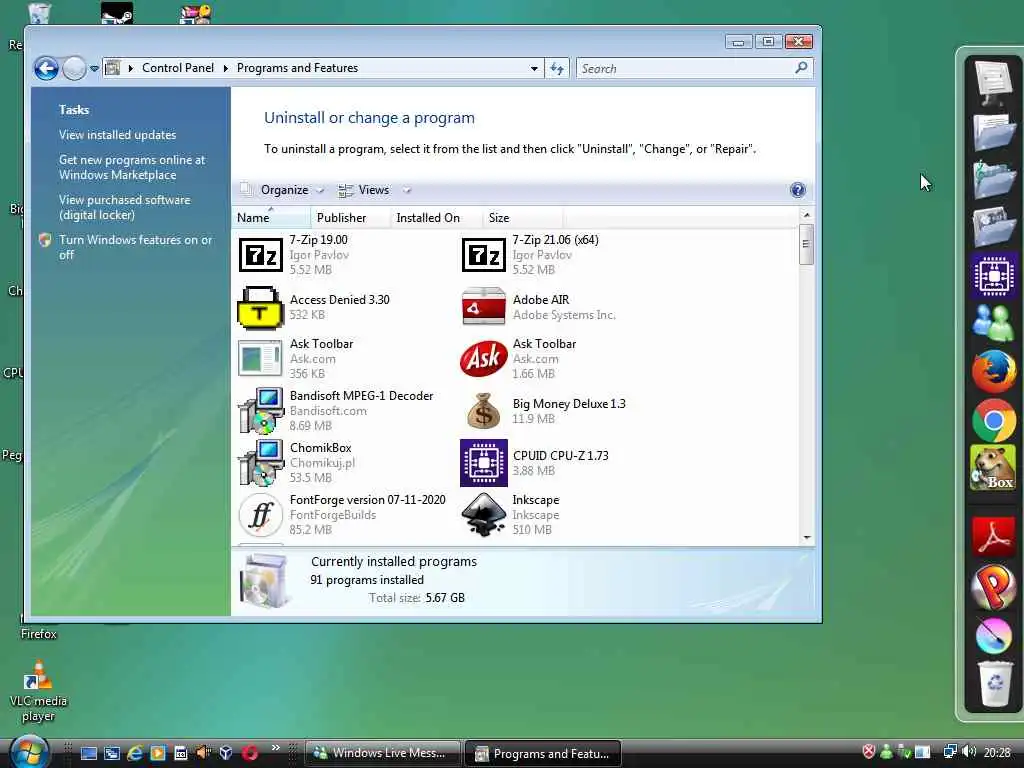This screenshot has width=1024, height=768.
Task: Open Get new programs online link
Action: tap(132, 167)
